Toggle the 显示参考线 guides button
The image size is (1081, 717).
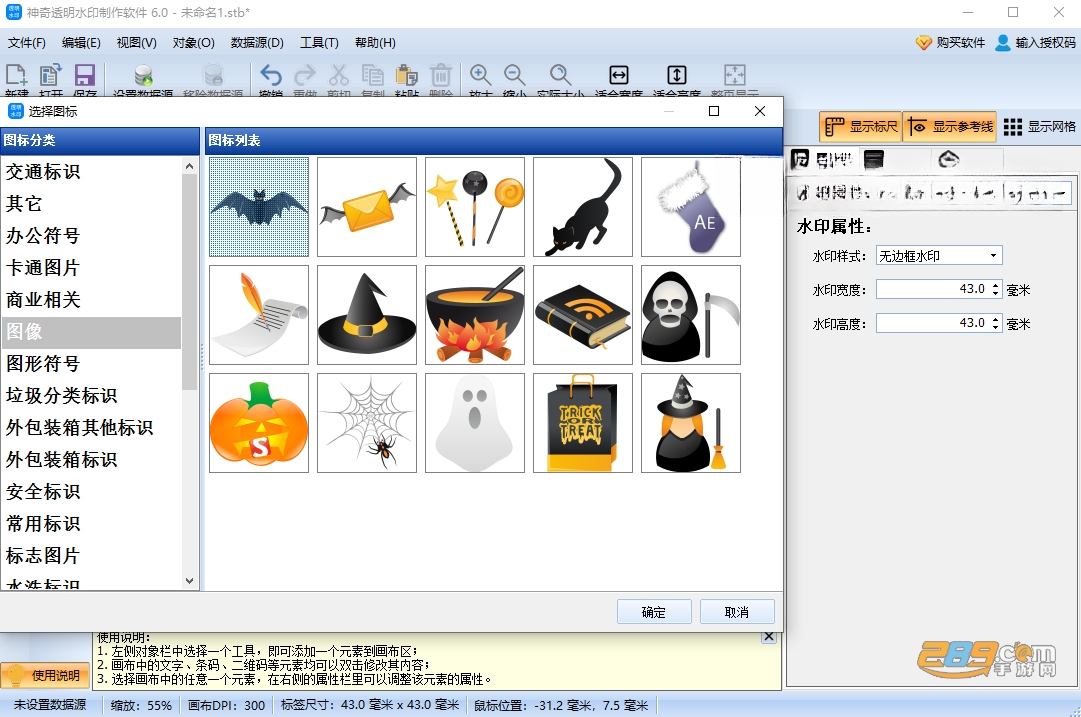(950, 127)
